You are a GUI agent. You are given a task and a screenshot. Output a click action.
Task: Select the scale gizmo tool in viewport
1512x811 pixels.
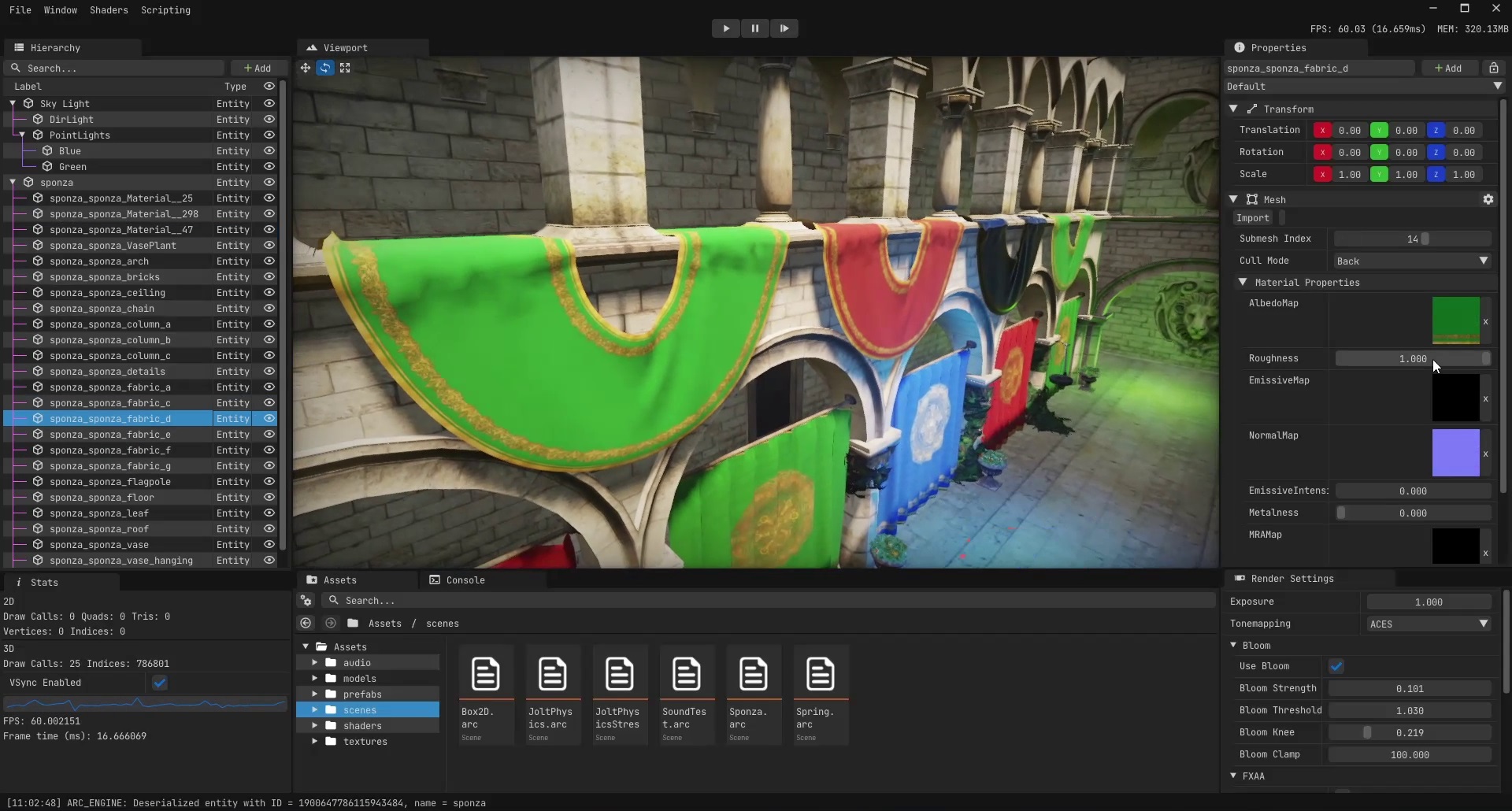coord(345,69)
